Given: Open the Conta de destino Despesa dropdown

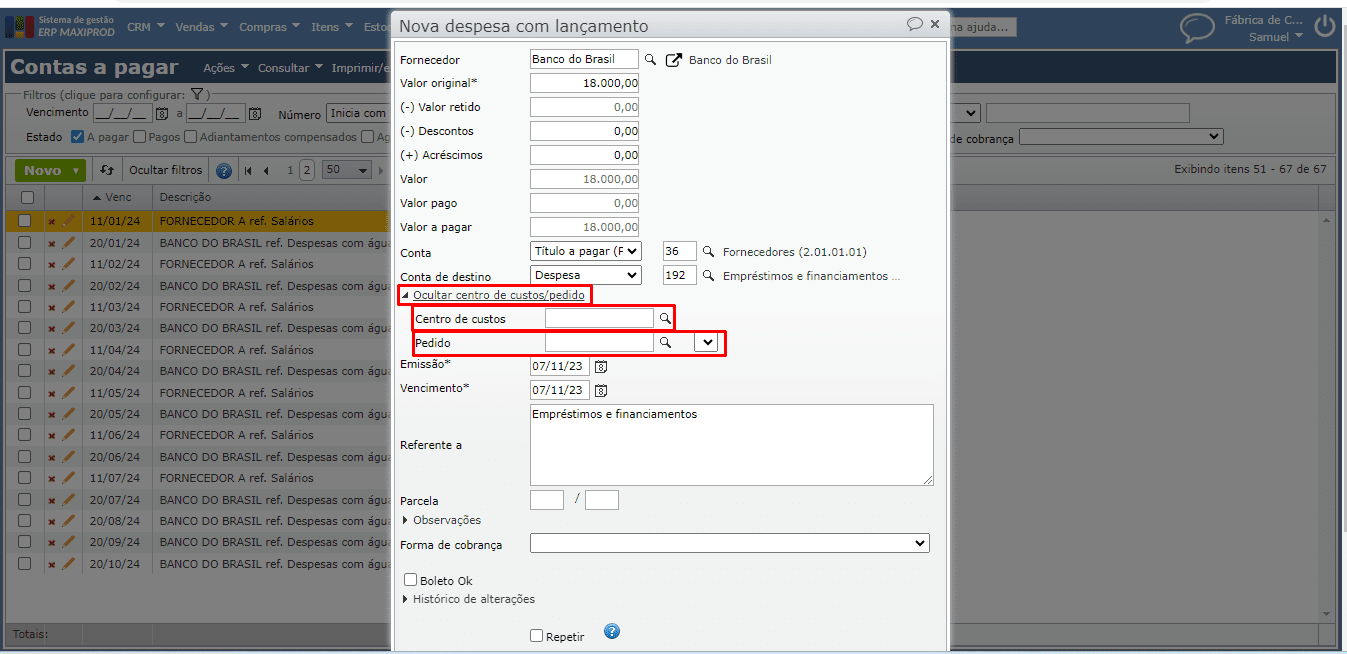Looking at the screenshot, I should coord(586,275).
